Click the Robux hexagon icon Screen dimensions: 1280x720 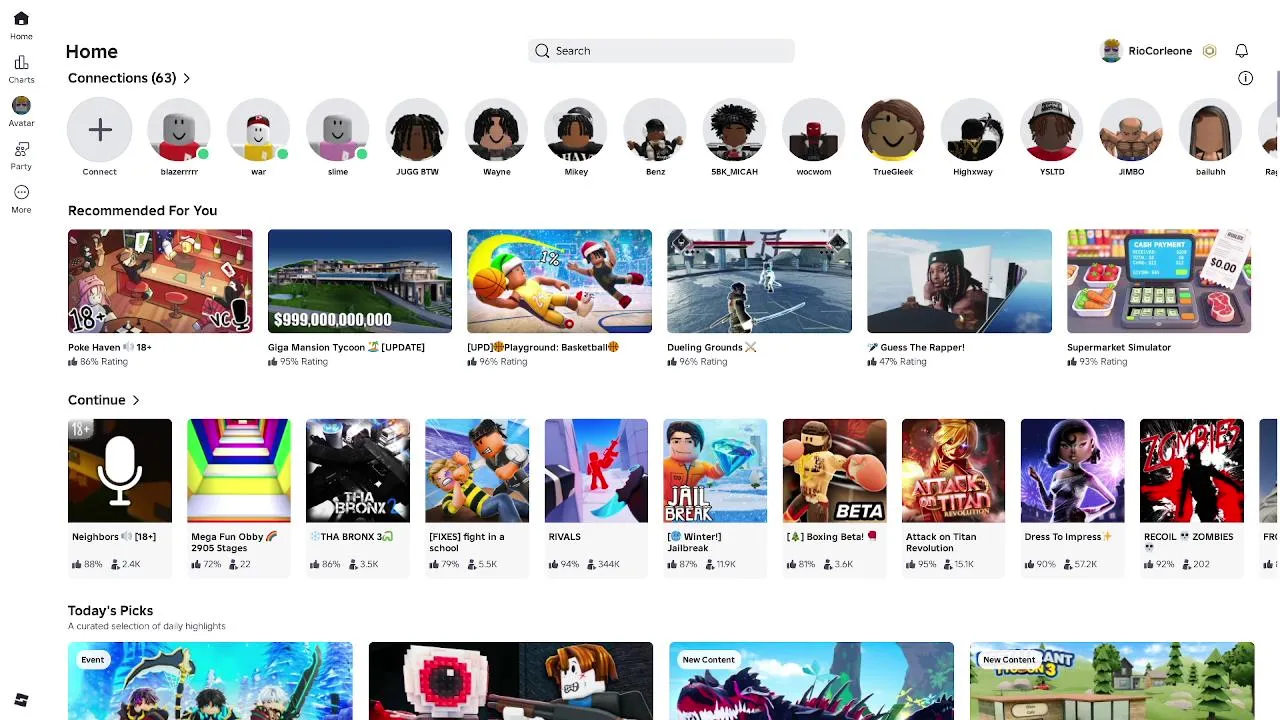point(1209,51)
